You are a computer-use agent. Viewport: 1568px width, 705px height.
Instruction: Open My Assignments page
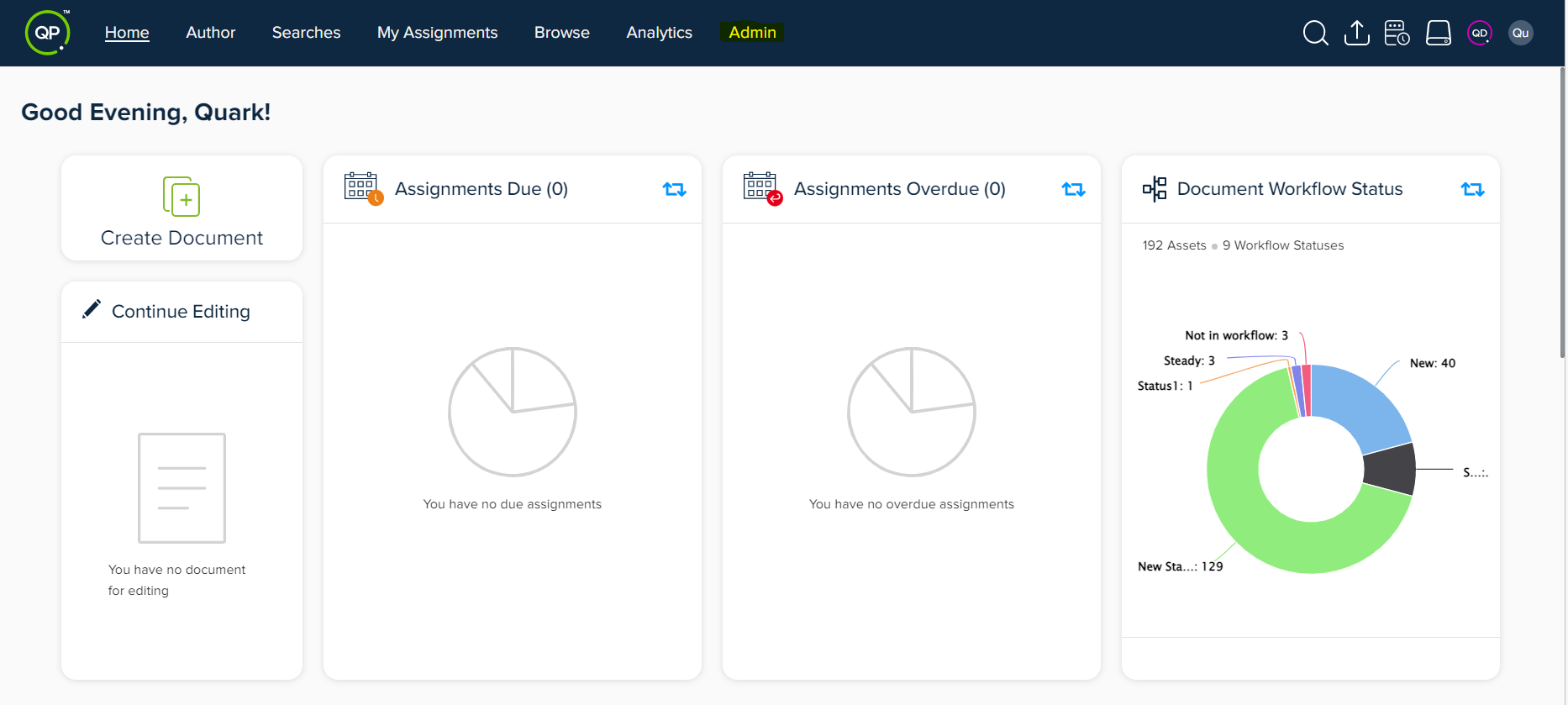[x=437, y=33]
